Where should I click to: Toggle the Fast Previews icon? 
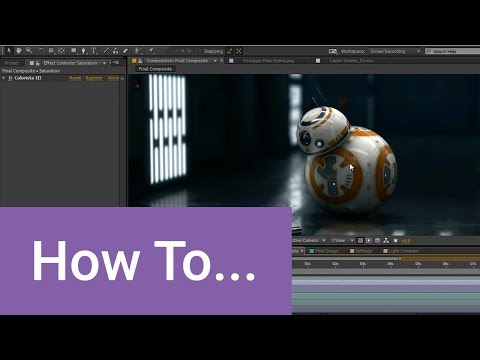tap(369, 240)
